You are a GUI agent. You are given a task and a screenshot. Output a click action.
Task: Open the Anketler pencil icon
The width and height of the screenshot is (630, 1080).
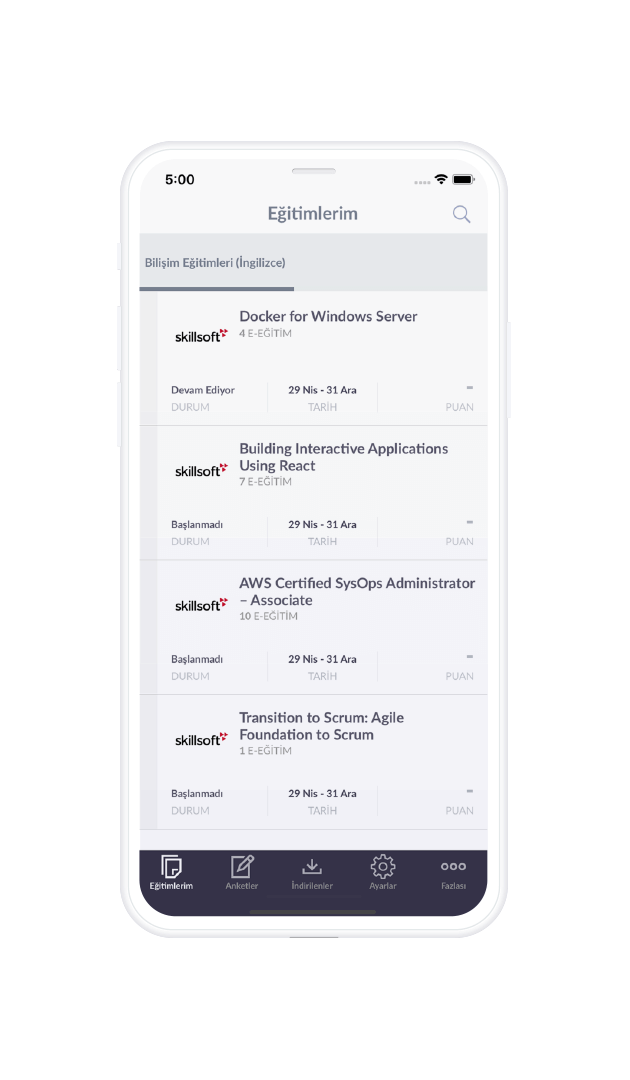(x=242, y=866)
